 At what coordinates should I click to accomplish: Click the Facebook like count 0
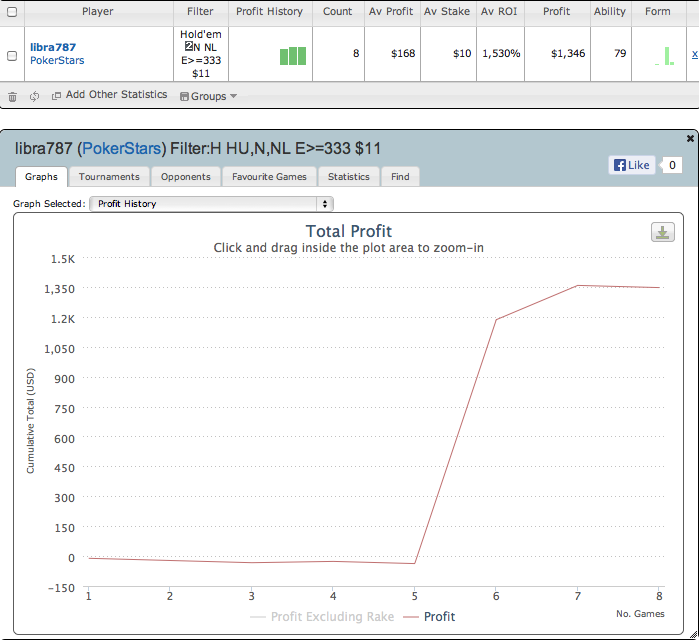[x=672, y=165]
